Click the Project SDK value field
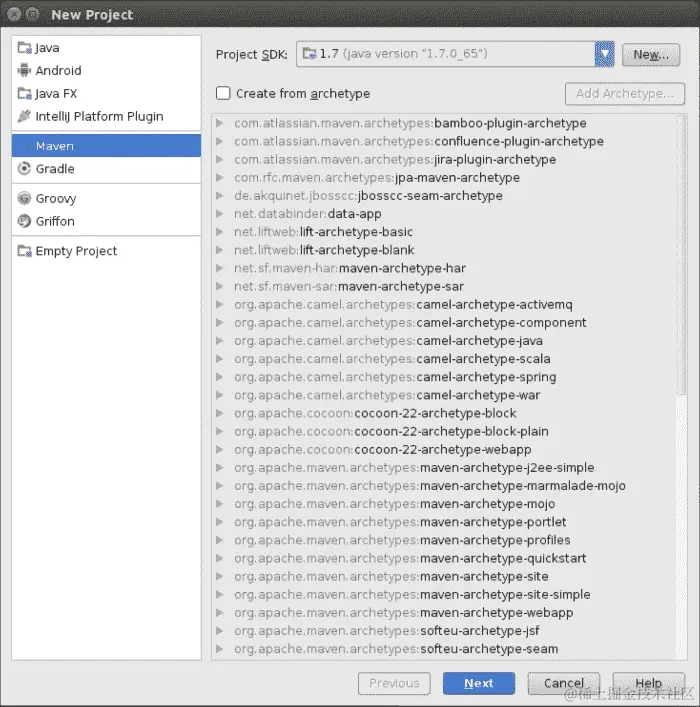 click(446, 54)
